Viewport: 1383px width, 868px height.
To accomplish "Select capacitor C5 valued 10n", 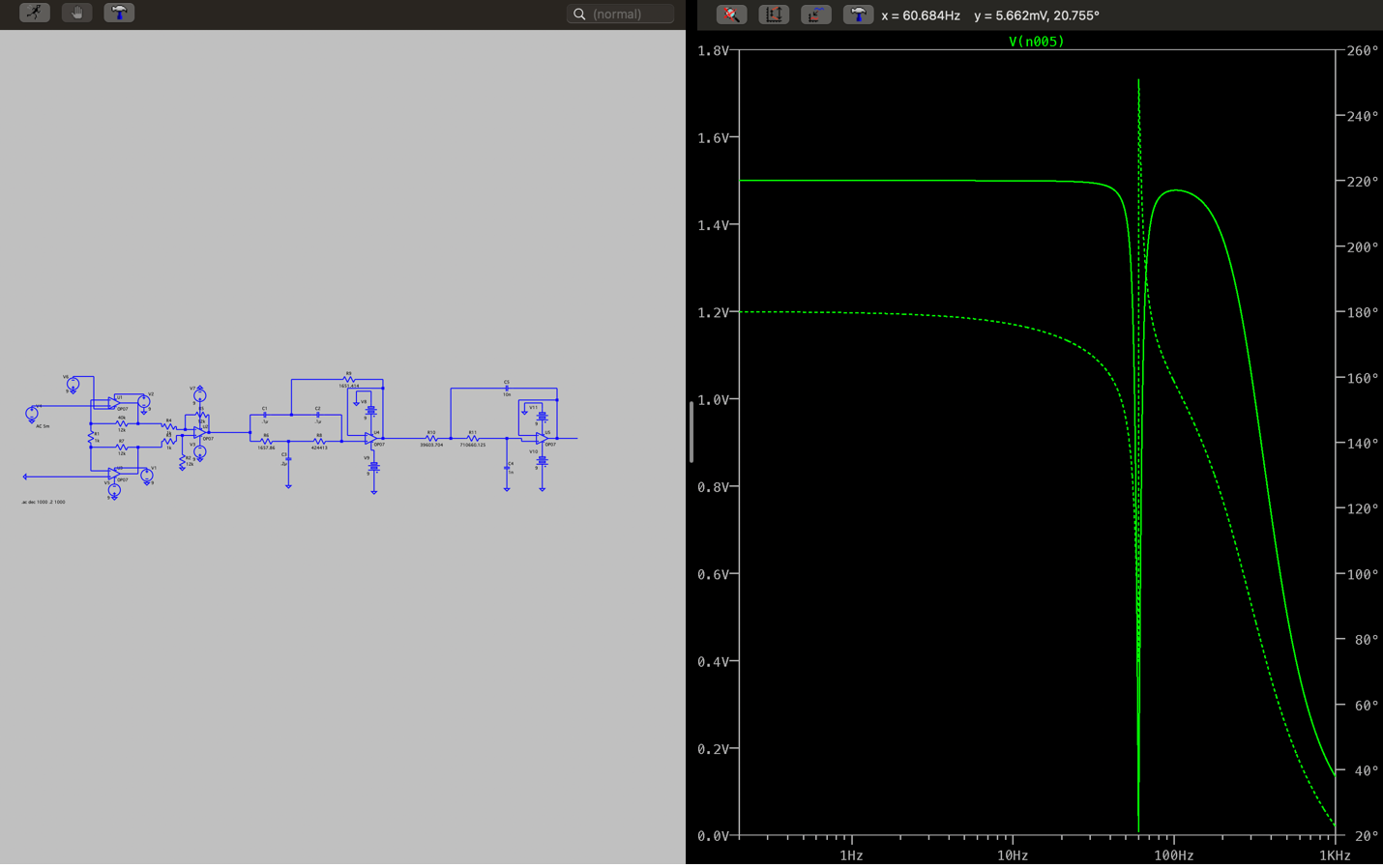I will [x=507, y=388].
